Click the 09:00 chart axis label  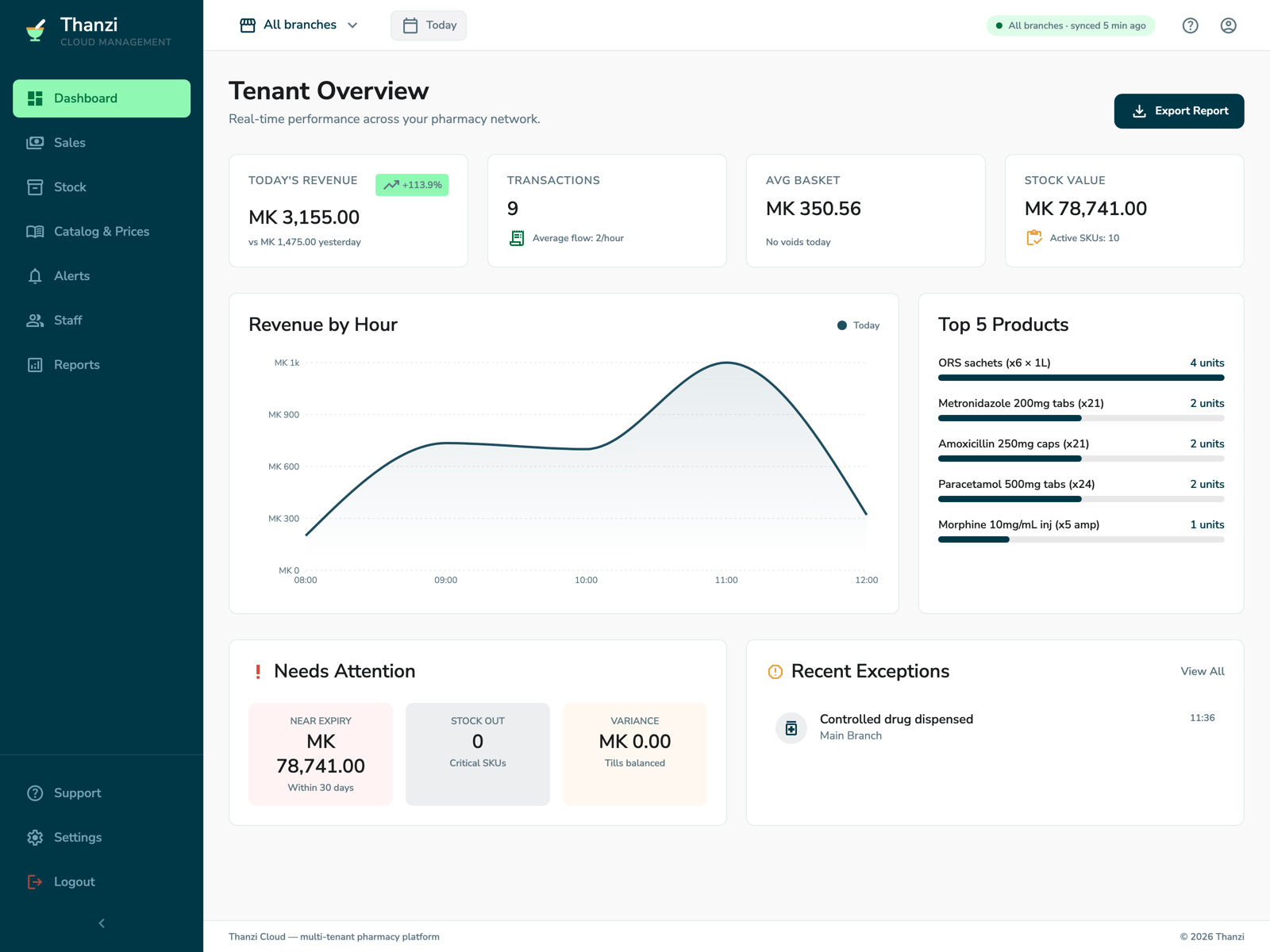446,581
